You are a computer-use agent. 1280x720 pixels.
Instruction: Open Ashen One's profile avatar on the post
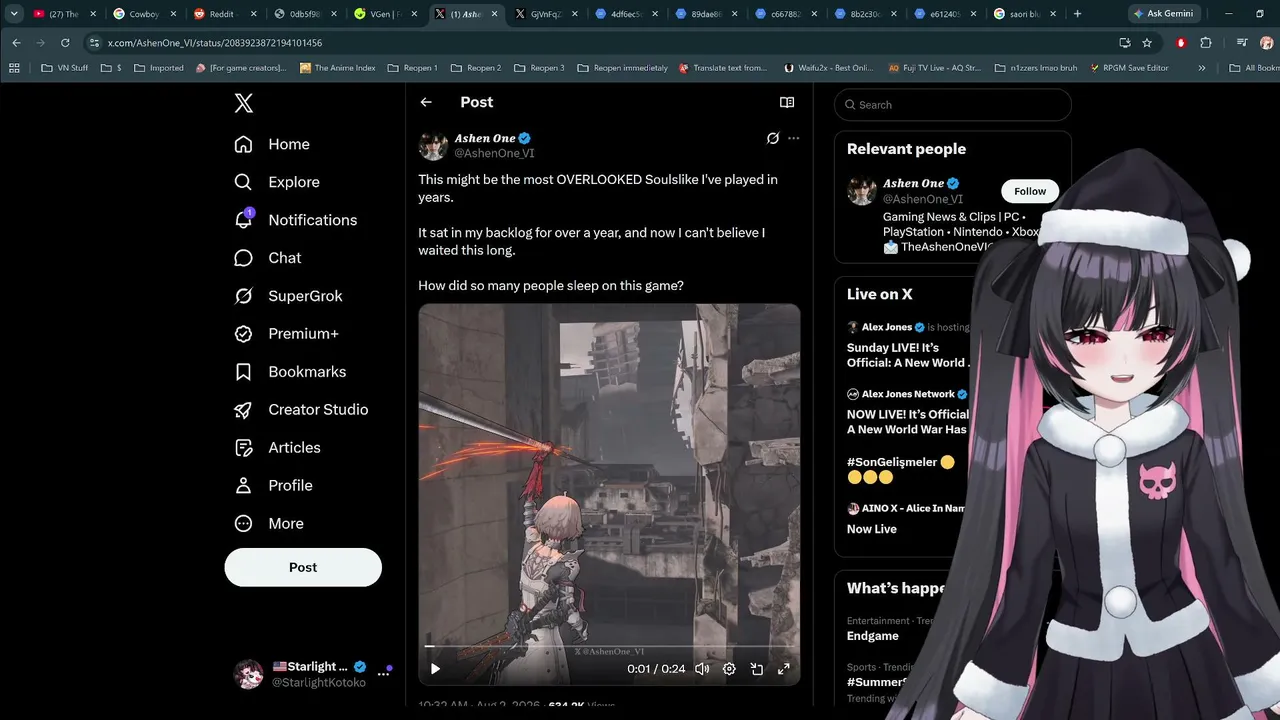point(433,146)
